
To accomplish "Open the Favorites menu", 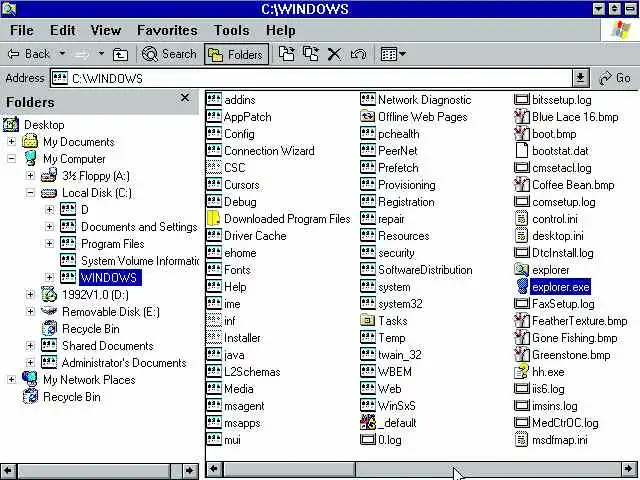I will coord(167,30).
